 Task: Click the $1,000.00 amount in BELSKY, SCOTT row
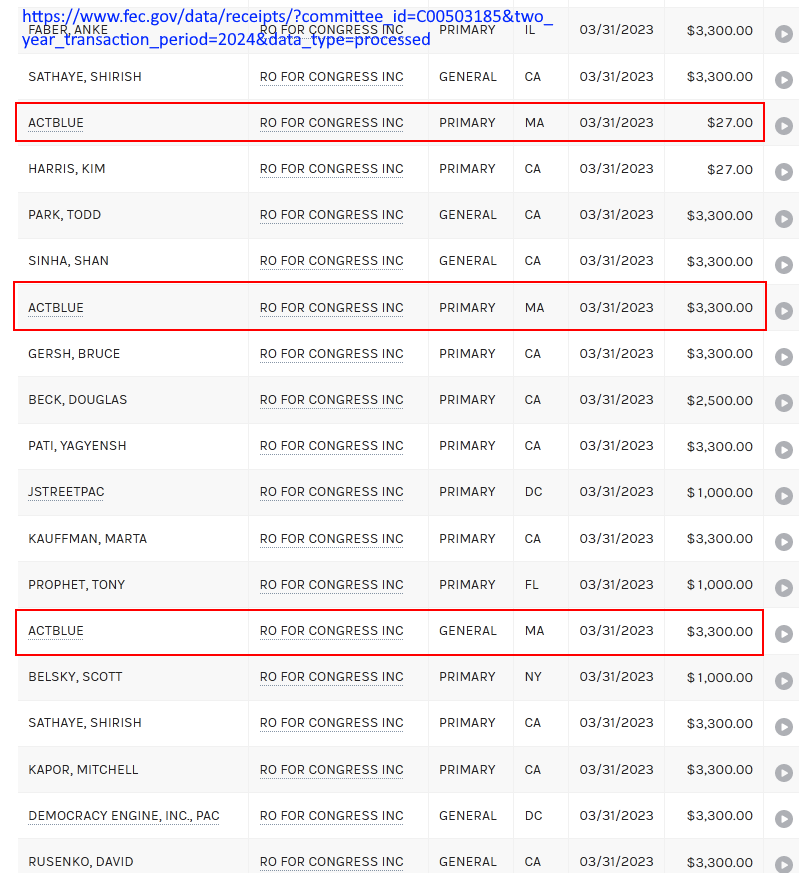[719, 677]
